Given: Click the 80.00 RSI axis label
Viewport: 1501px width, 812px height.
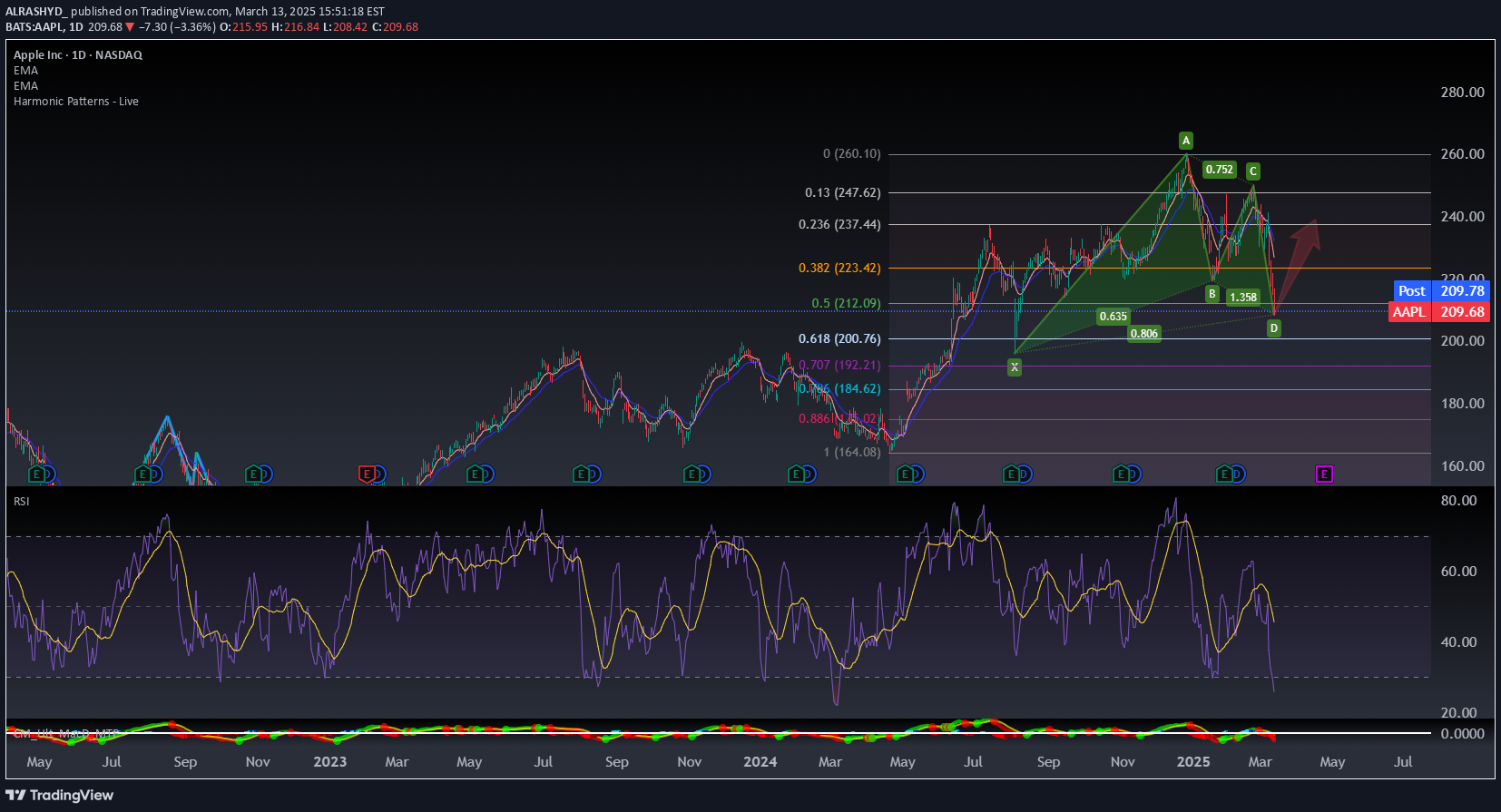Looking at the screenshot, I should click(1459, 501).
